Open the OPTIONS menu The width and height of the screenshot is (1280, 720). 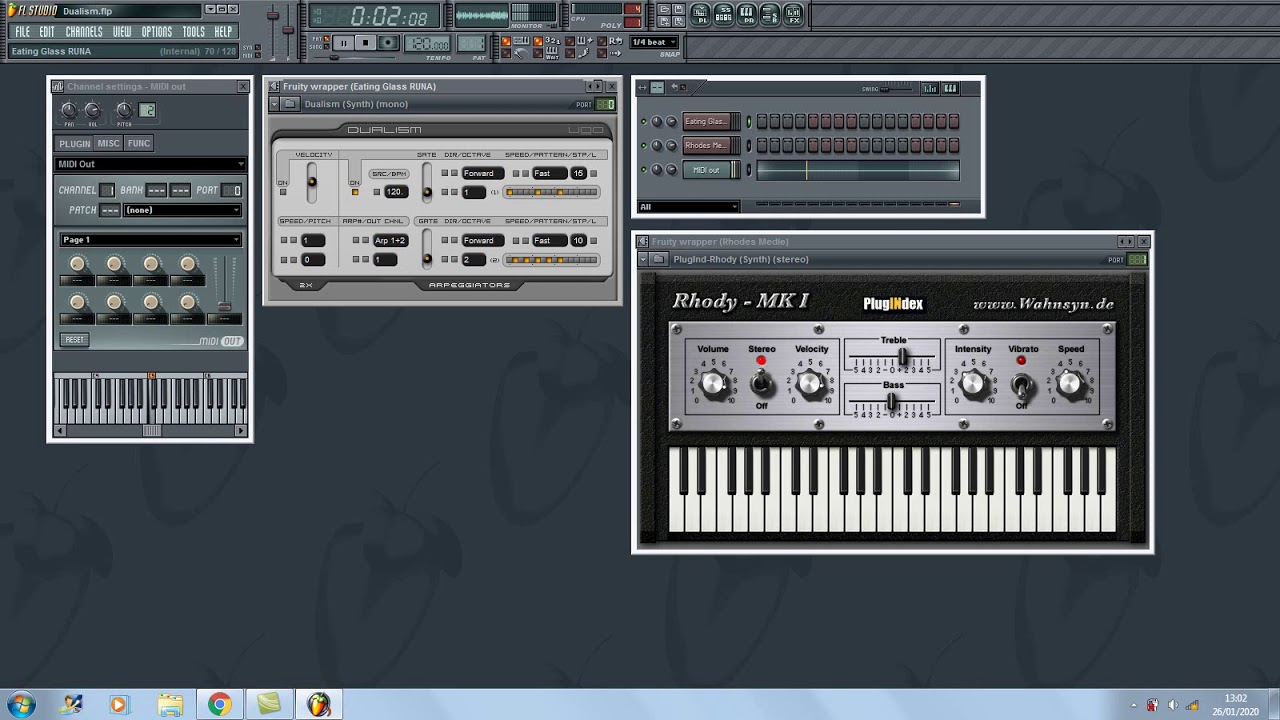pos(157,32)
